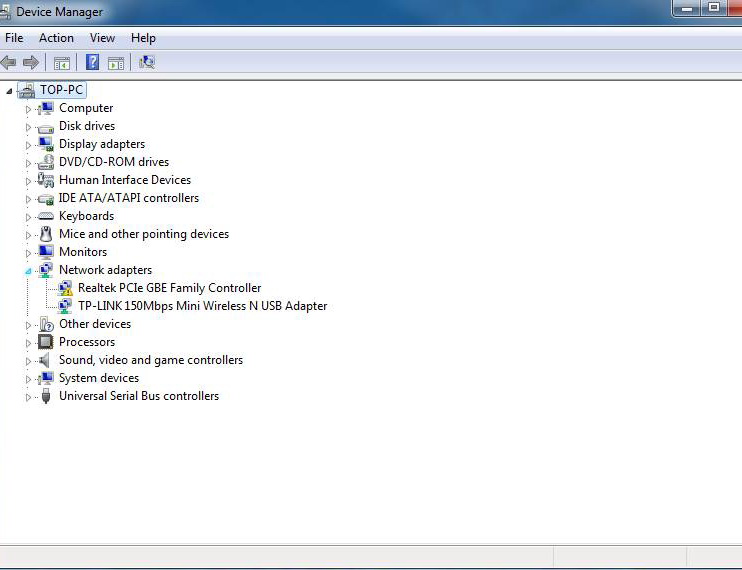Expand the Monitors node arrow

tap(28, 253)
